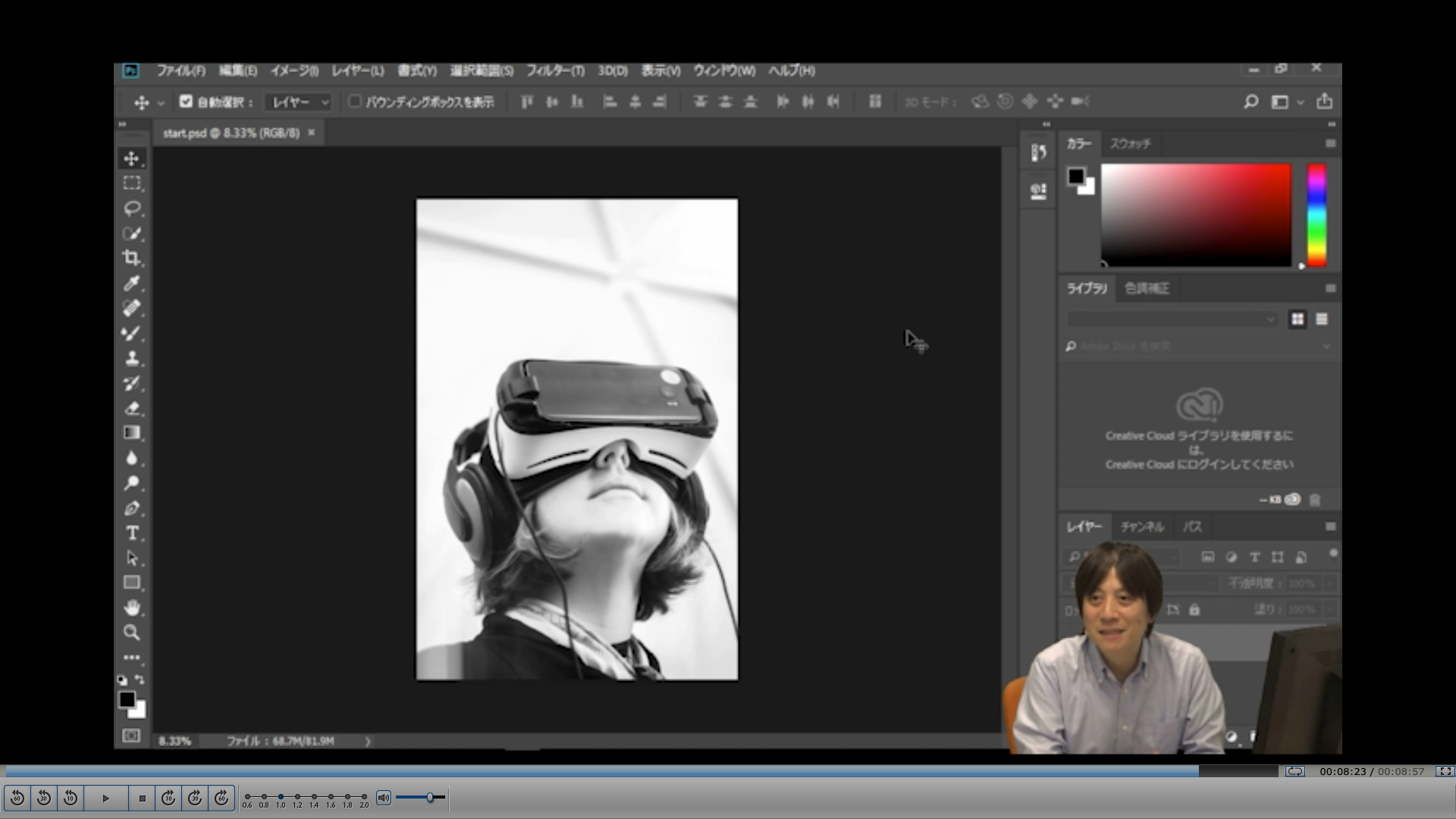Select the Quick Selection tool
Viewport: 1456px width, 819px height.
(x=132, y=234)
